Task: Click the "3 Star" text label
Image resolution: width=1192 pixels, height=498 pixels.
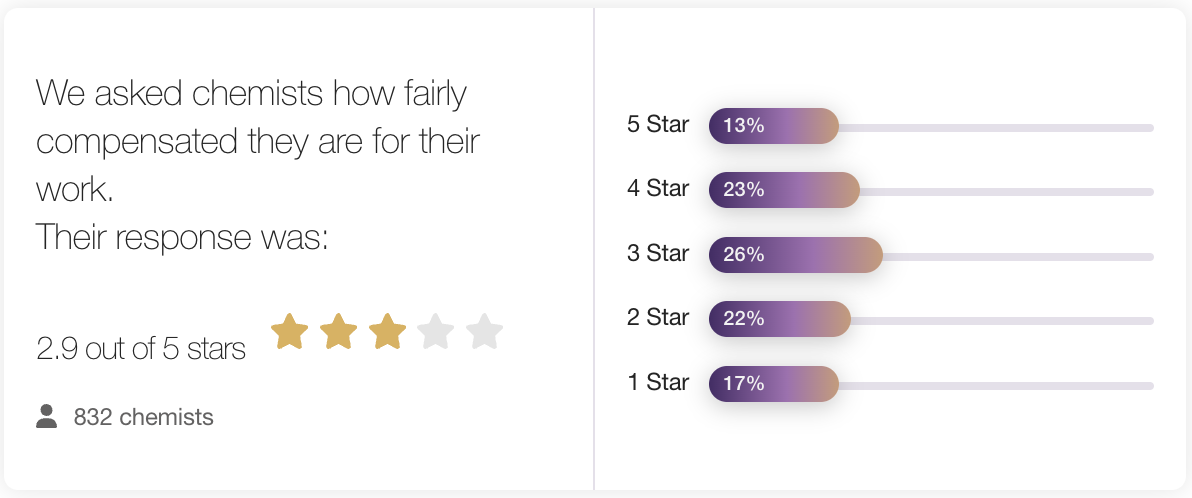Action: click(658, 254)
